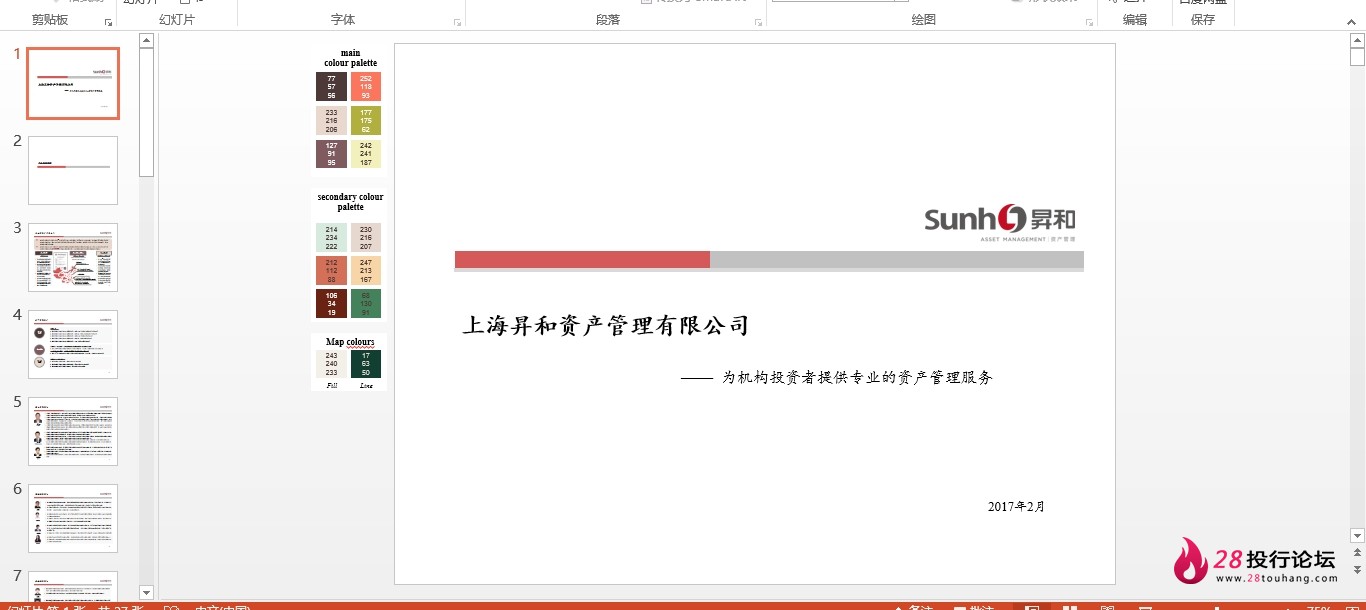
Task: Click the 'main colour palette' label
Action: tap(350, 58)
